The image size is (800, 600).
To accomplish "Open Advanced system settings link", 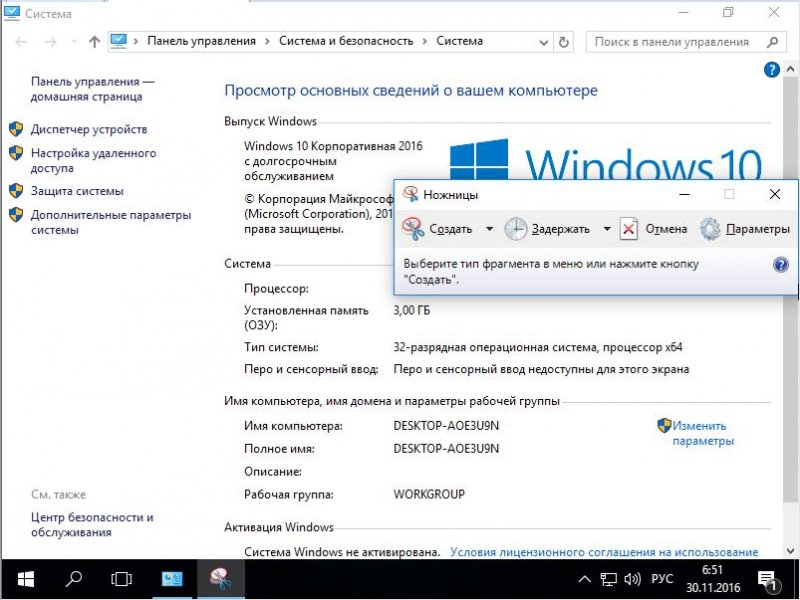I will (111, 222).
